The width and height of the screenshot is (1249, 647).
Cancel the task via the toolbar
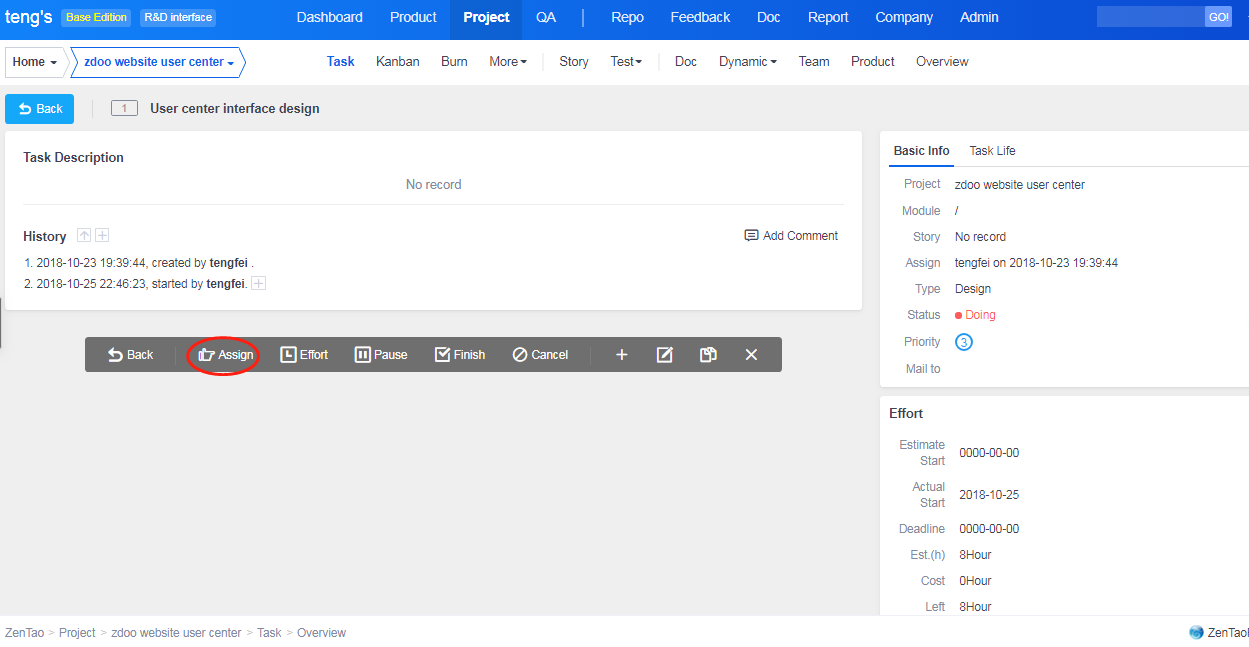[x=540, y=355]
